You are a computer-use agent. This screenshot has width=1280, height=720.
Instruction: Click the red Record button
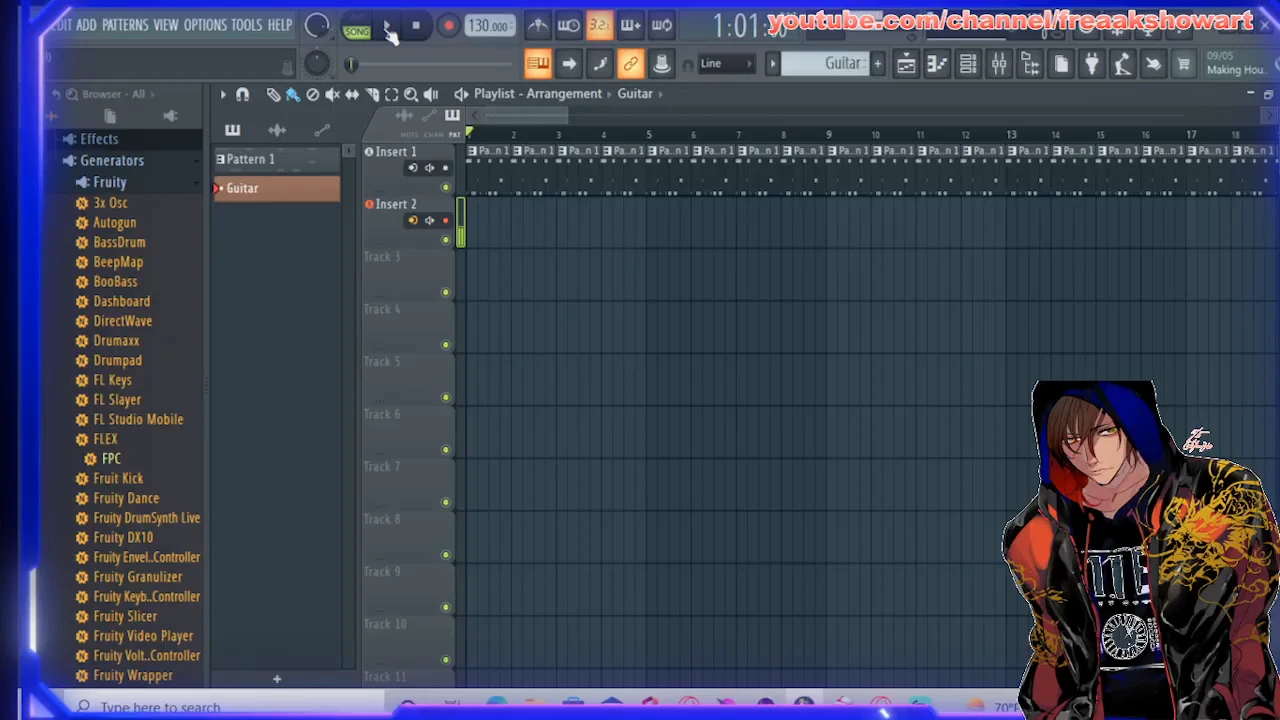pos(448,26)
